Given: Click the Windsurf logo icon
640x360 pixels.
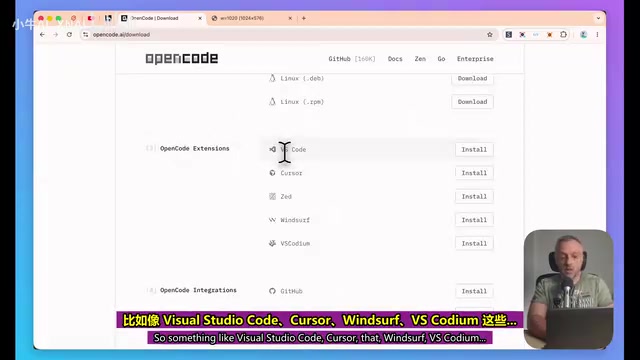Looking at the screenshot, I should pos(272,220).
